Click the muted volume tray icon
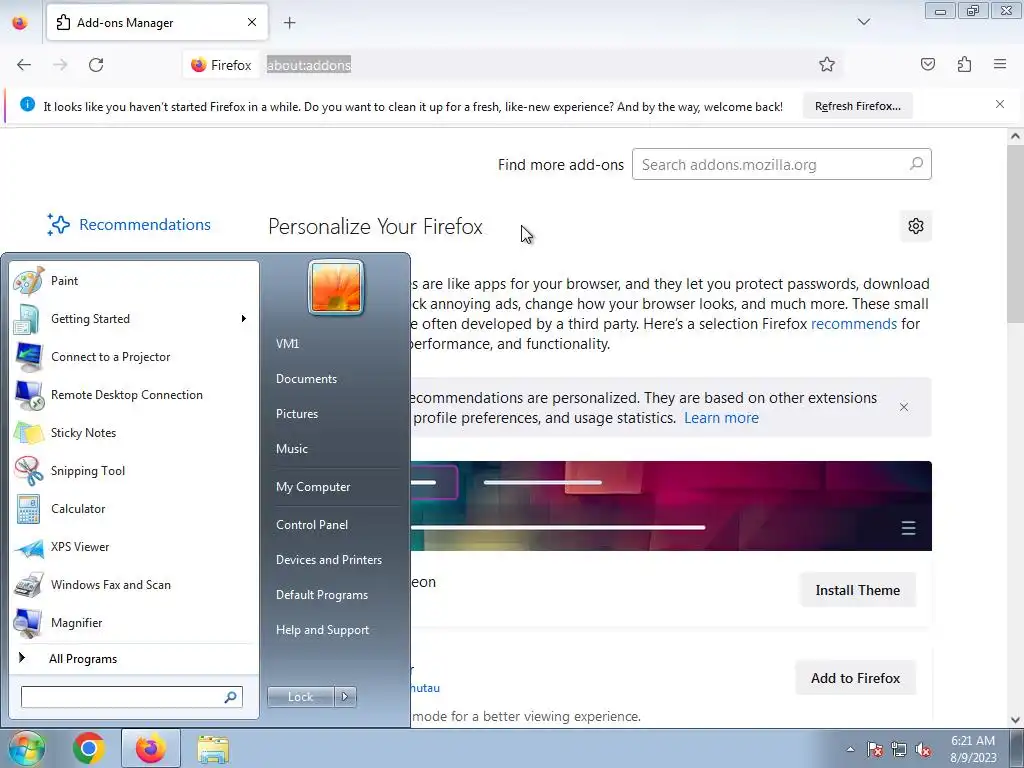 pyautogui.click(x=923, y=749)
